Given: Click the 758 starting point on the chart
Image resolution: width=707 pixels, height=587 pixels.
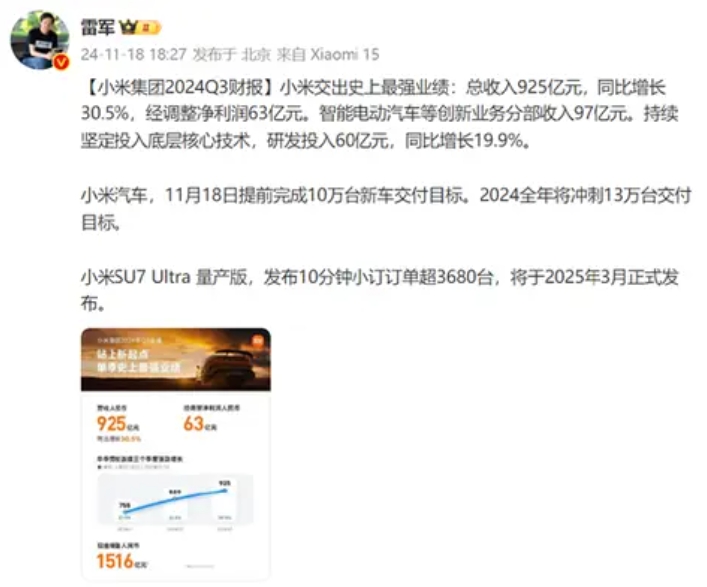Looking at the screenshot, I should (x=125, y=511).
